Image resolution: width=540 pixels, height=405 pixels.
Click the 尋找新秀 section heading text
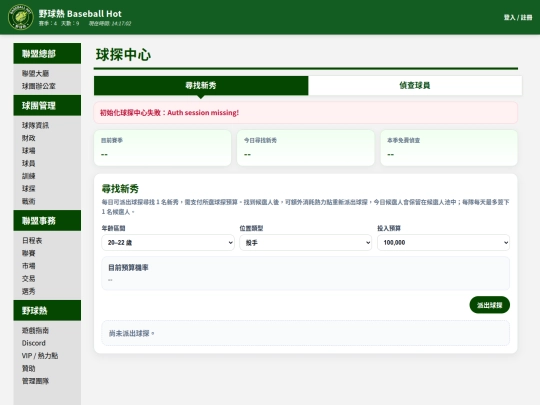[x=120, y=189]
